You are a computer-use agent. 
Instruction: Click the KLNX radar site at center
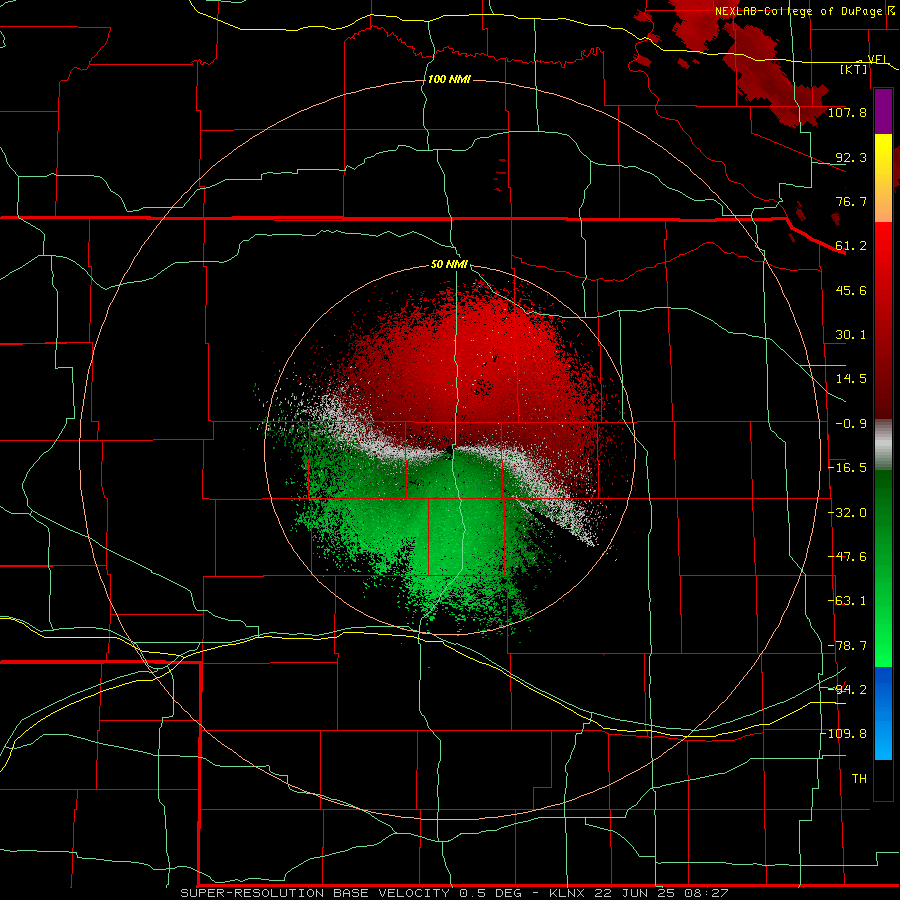click(x=449, y=451)
